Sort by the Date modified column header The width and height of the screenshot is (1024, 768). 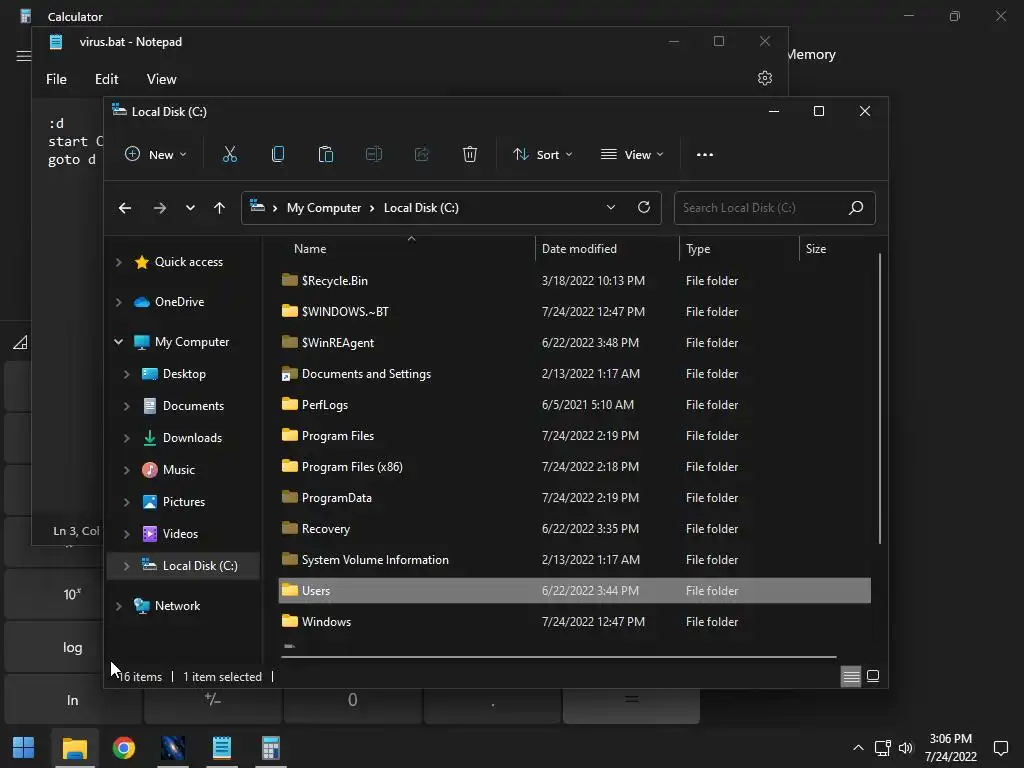607,249
